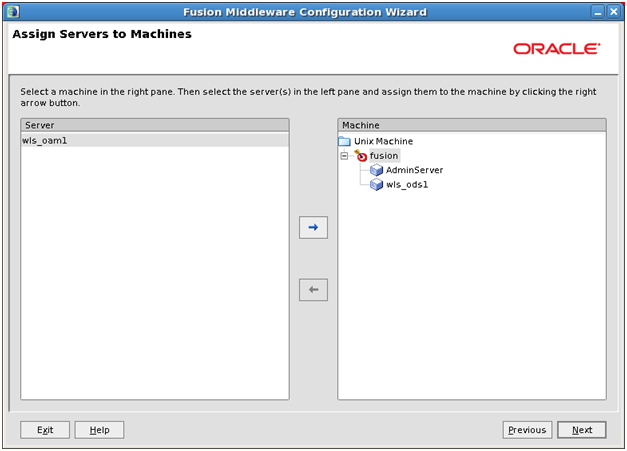Image resolution: width=627 pixels, height=451 pixels.
Task: Select wls_oam1 in the Server list
Action: tap(155, 140)
